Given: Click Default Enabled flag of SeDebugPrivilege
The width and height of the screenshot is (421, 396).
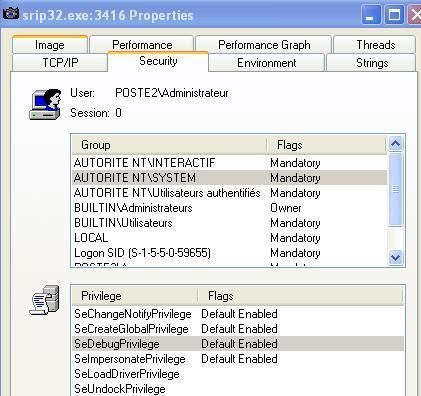Looking at the screenshot, I should (239, 344).
